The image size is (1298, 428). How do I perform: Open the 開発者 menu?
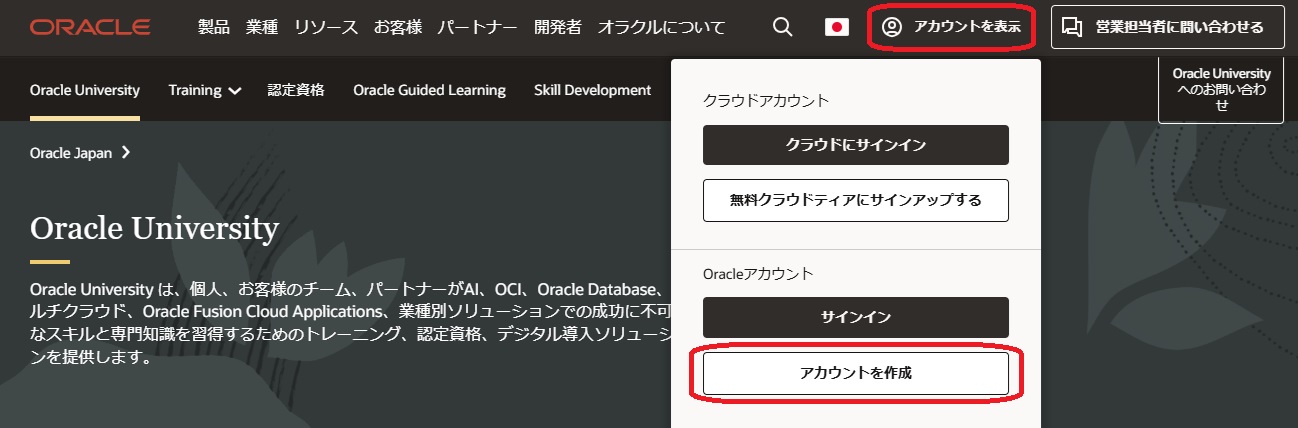tap(558, 27)
